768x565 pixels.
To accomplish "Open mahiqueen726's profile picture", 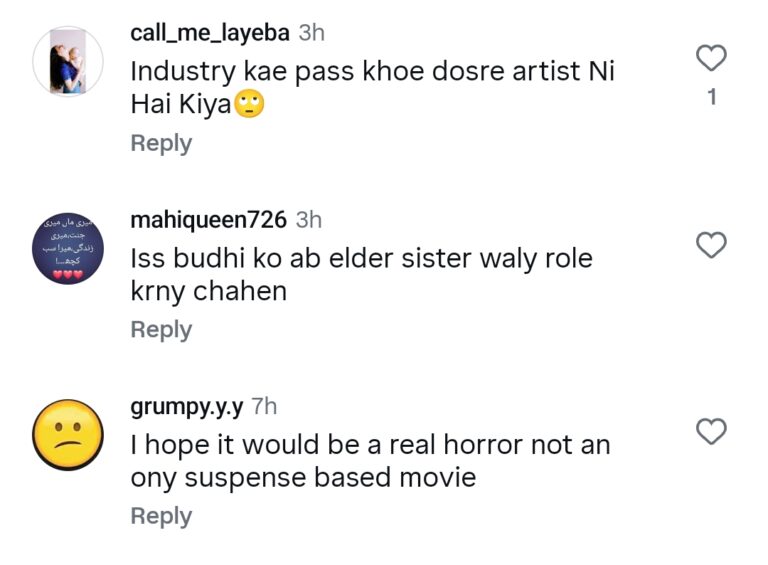I will point(69,248).
